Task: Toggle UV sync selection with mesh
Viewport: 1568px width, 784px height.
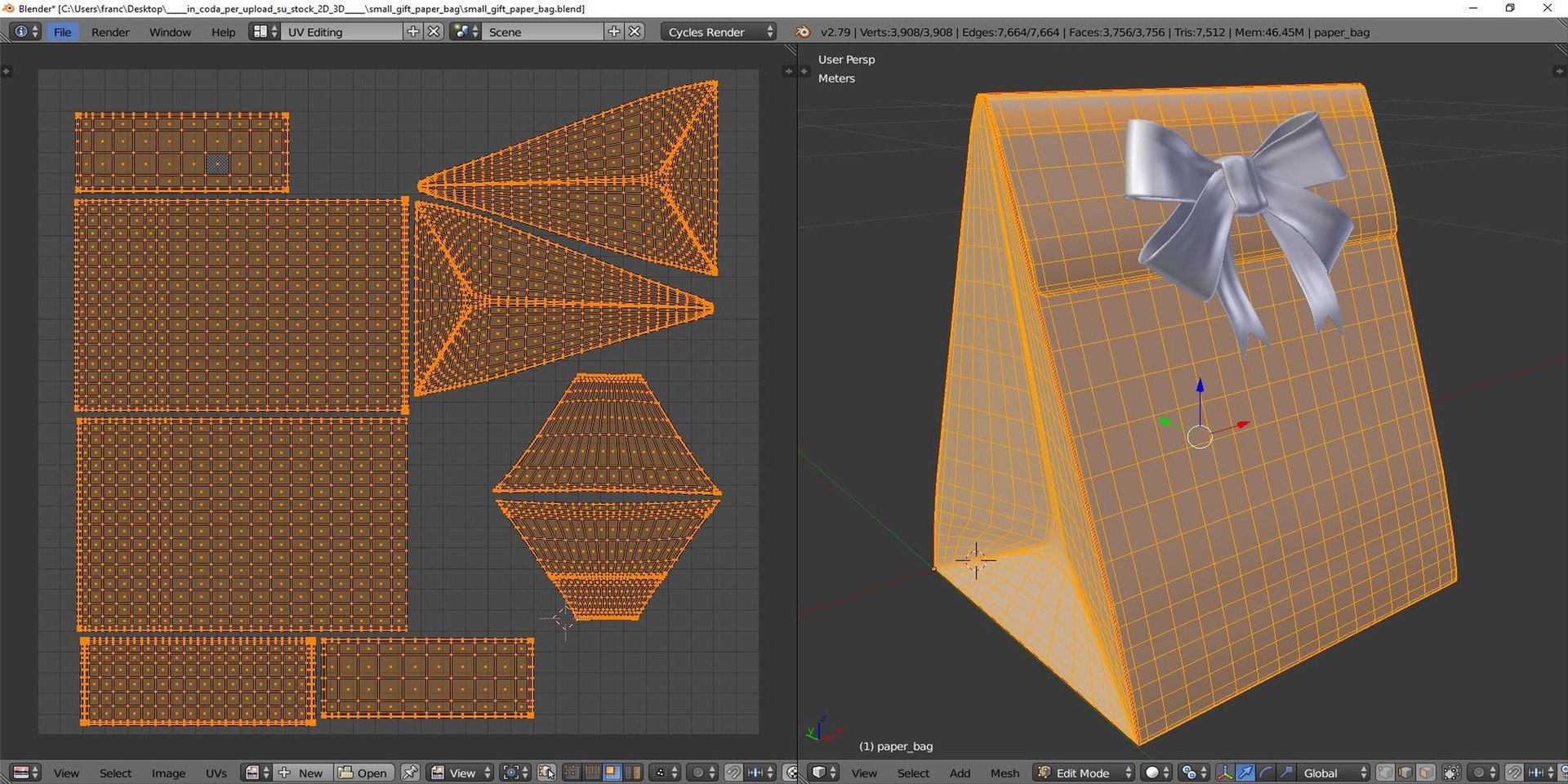Action: click(547, 773)
